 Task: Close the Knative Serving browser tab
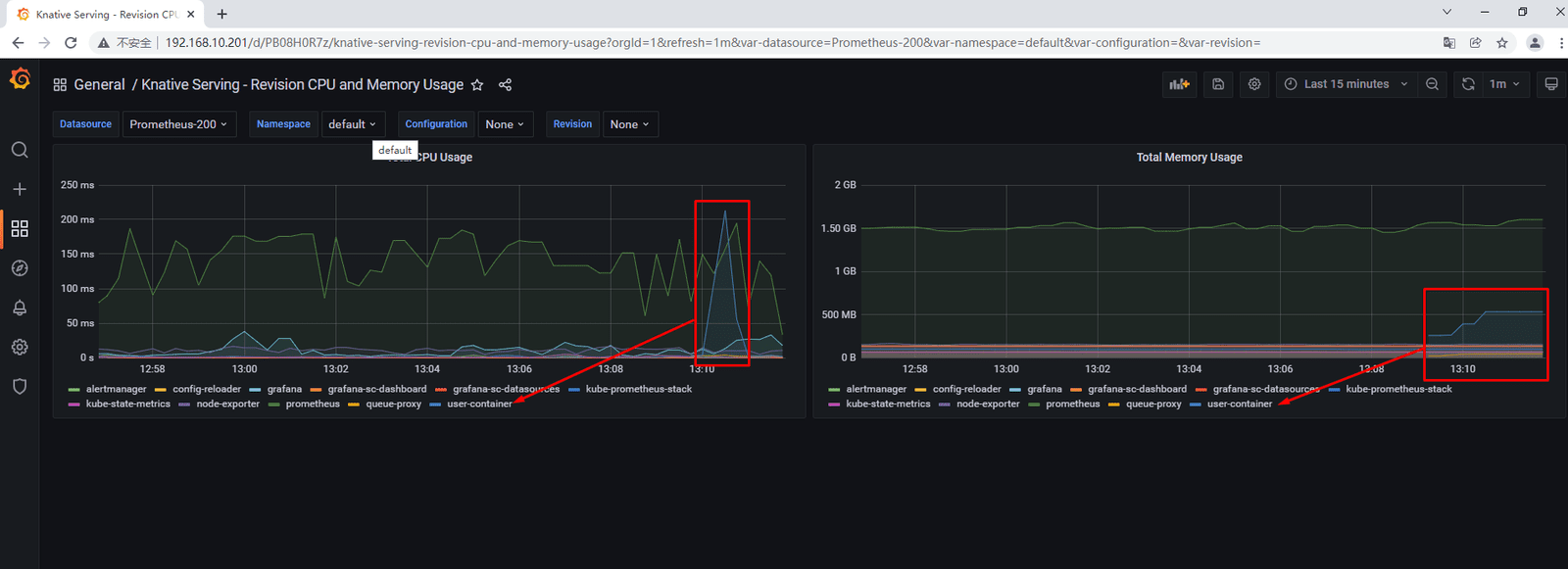click(x=190, y=14)
